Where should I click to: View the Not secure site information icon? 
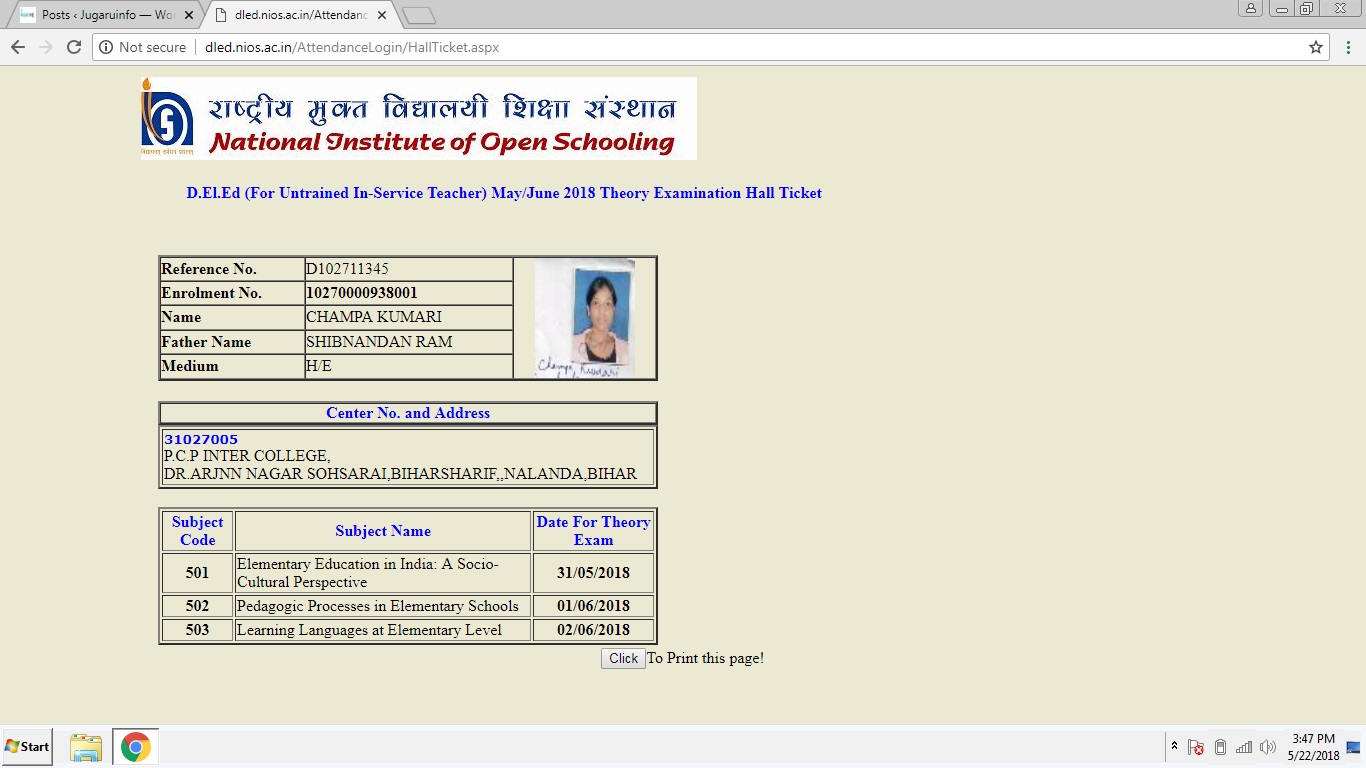(x=106, y=47)
